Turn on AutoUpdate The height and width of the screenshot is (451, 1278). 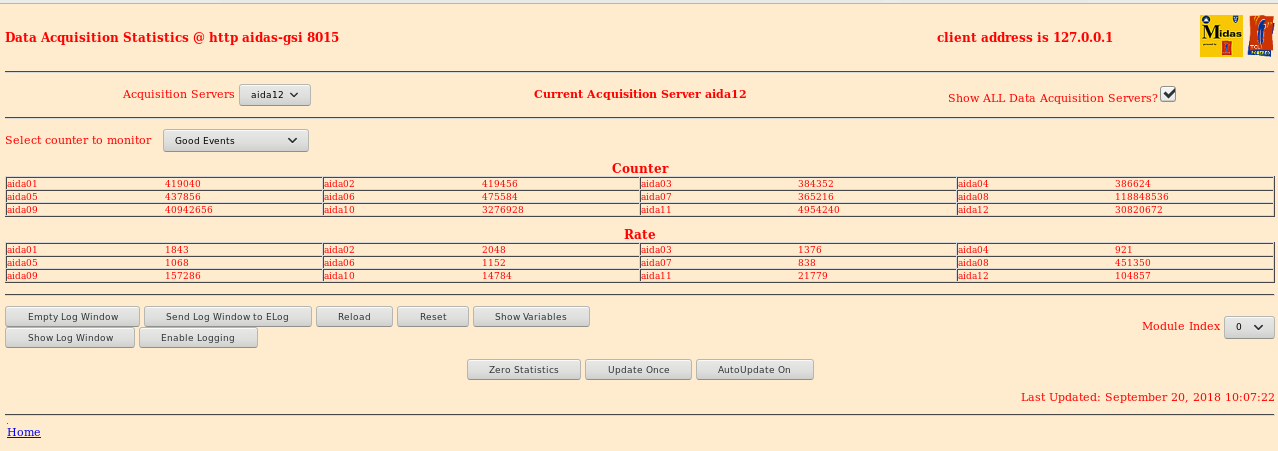755,370
